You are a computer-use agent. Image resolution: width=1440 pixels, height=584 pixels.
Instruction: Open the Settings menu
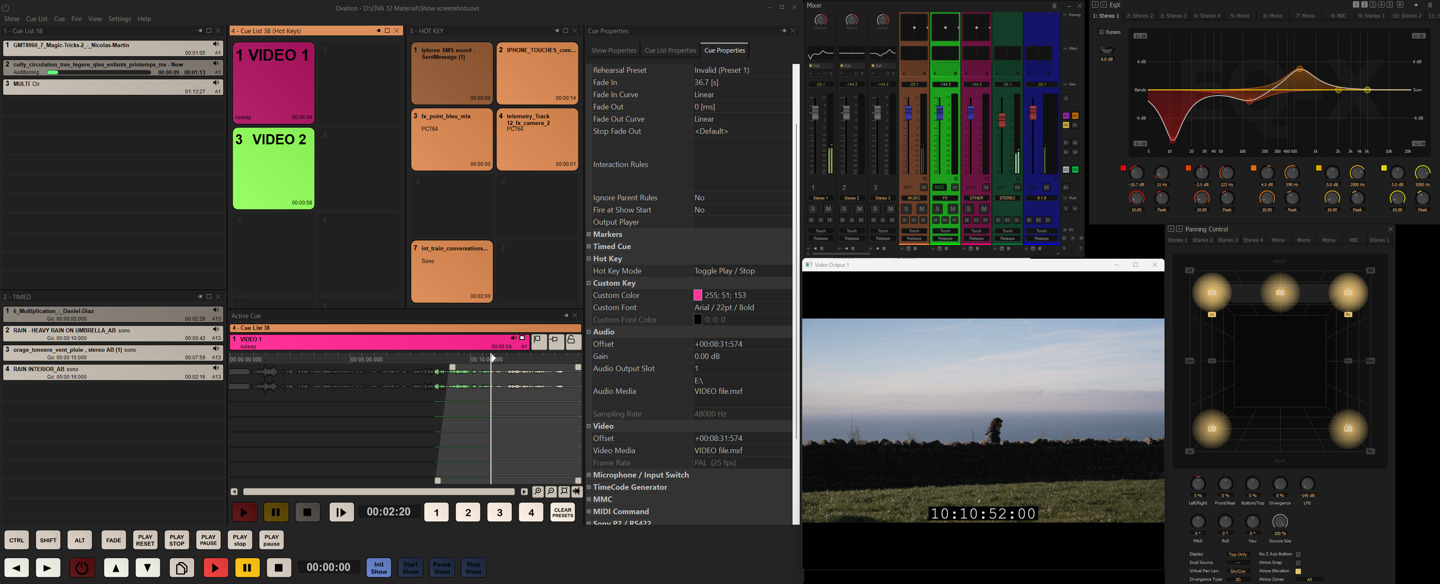coord(119,17)
